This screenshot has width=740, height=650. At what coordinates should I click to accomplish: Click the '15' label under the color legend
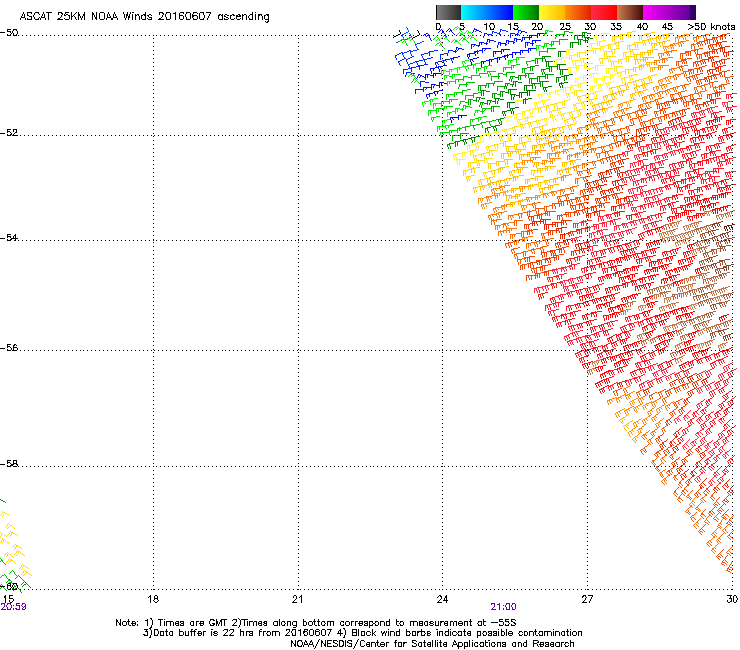pos(513,27)
